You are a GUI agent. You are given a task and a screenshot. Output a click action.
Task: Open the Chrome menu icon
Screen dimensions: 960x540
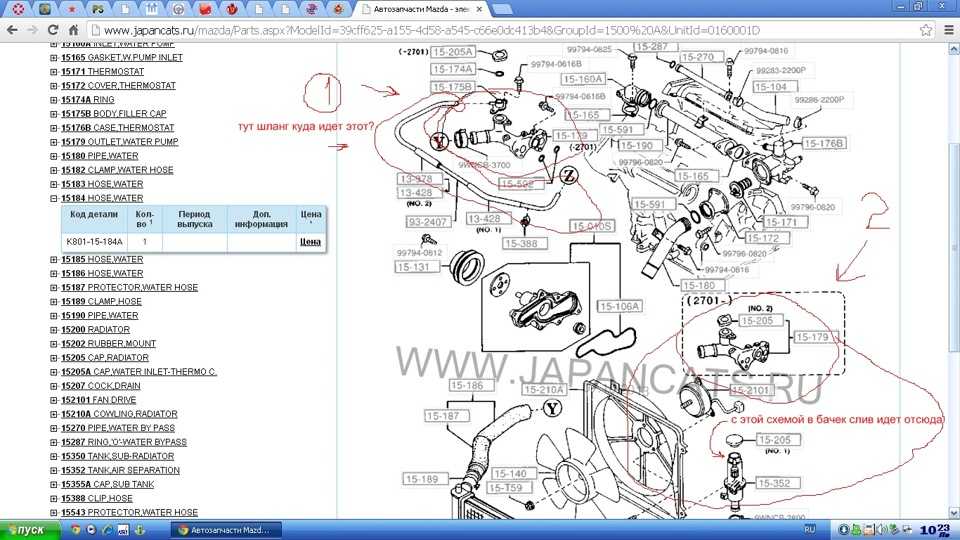[949, 29]
